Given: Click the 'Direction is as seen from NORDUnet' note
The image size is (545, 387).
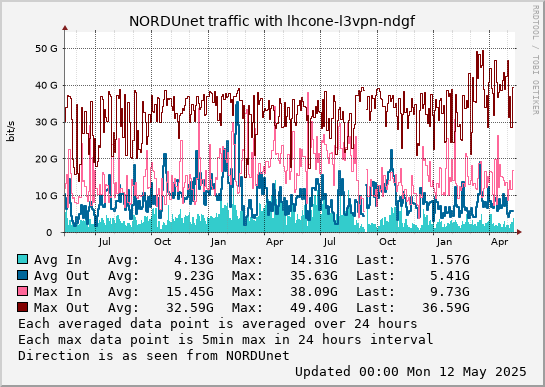Looking at the screenshot, I should (154, 356).
